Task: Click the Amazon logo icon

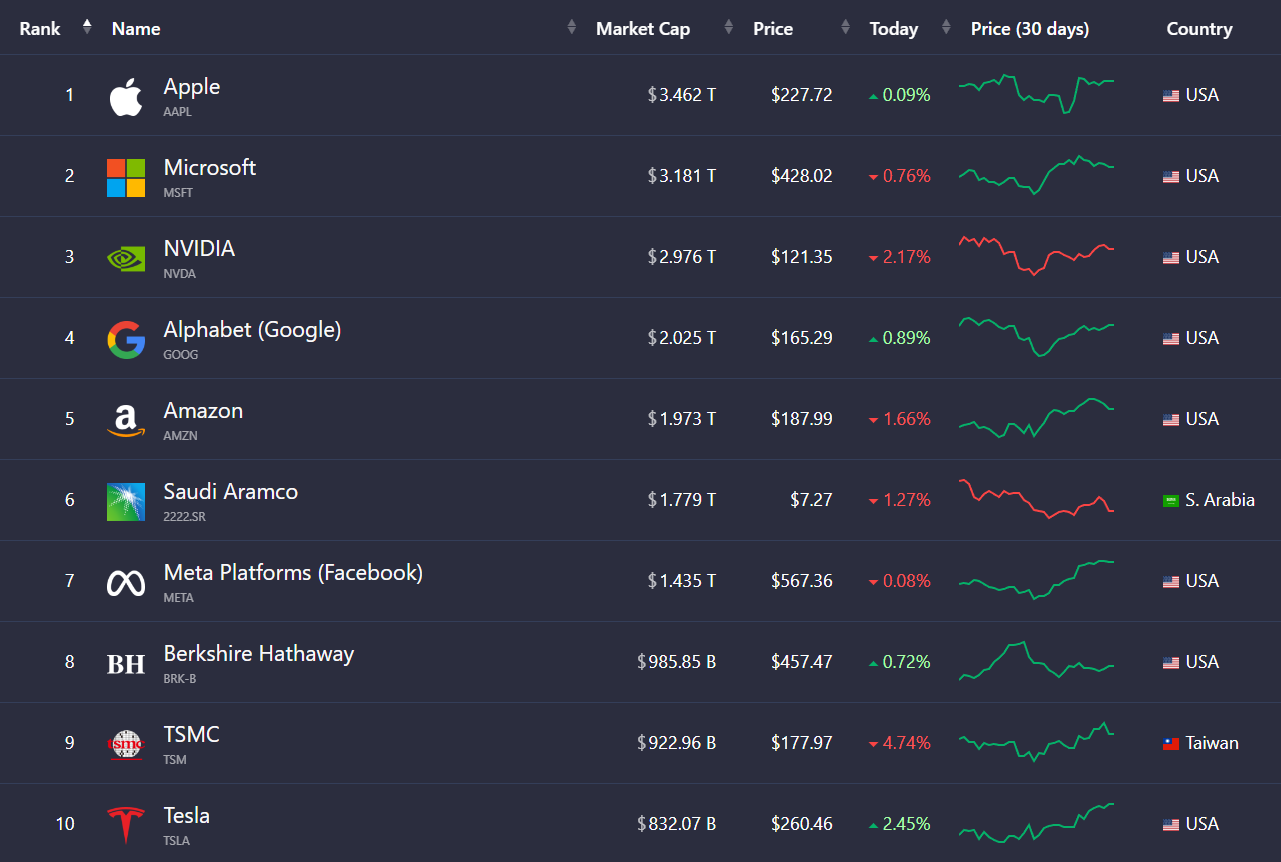Action: [126, 420]
